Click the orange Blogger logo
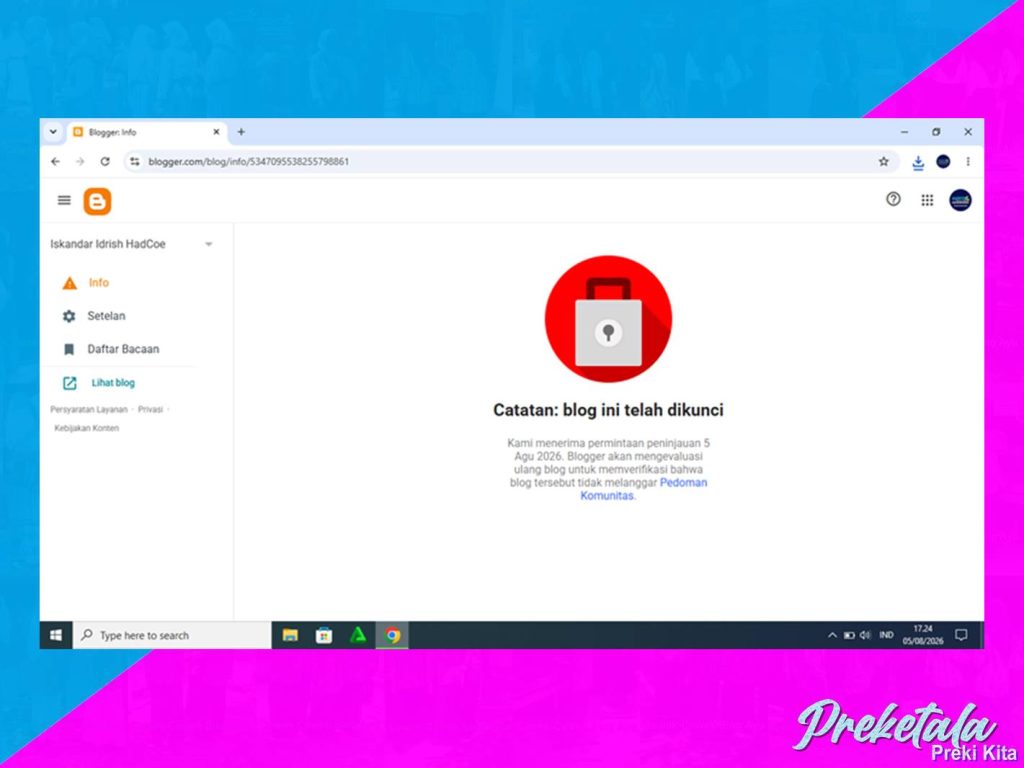Screen dimensions: 1024x768 click(97, 201)
